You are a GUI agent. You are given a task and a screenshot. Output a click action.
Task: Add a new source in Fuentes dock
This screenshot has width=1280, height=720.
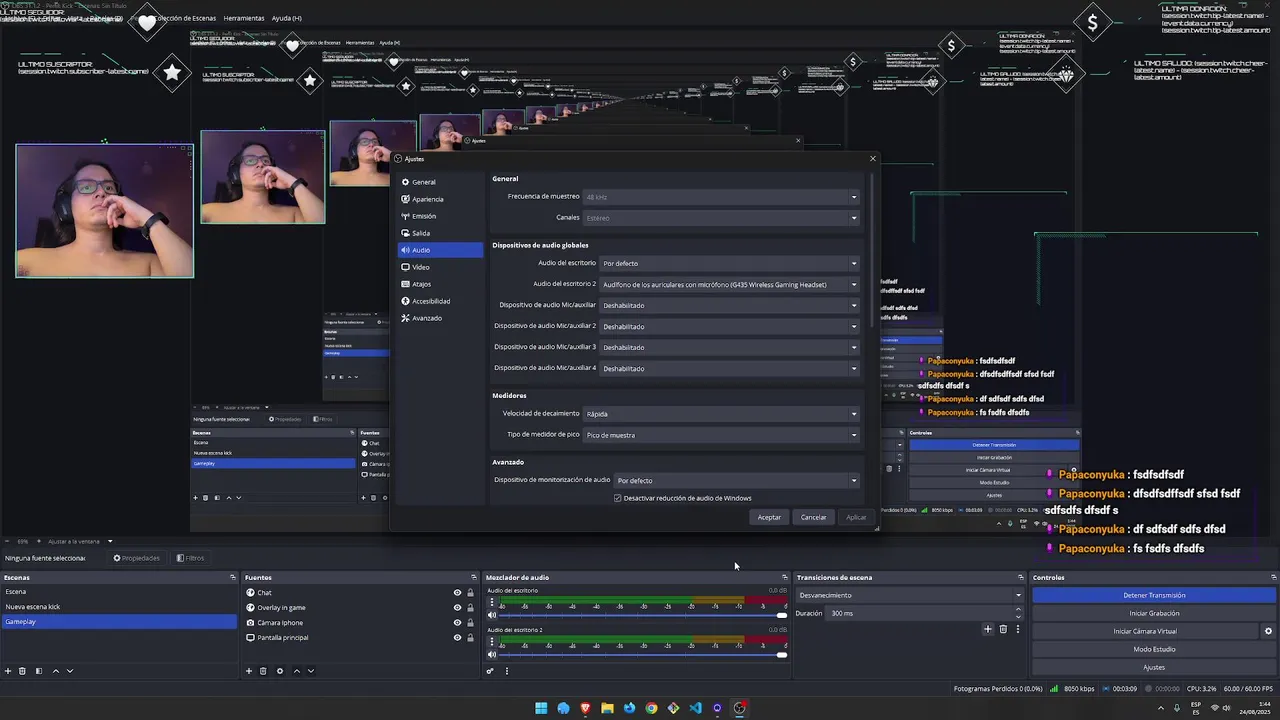[249, 671]
